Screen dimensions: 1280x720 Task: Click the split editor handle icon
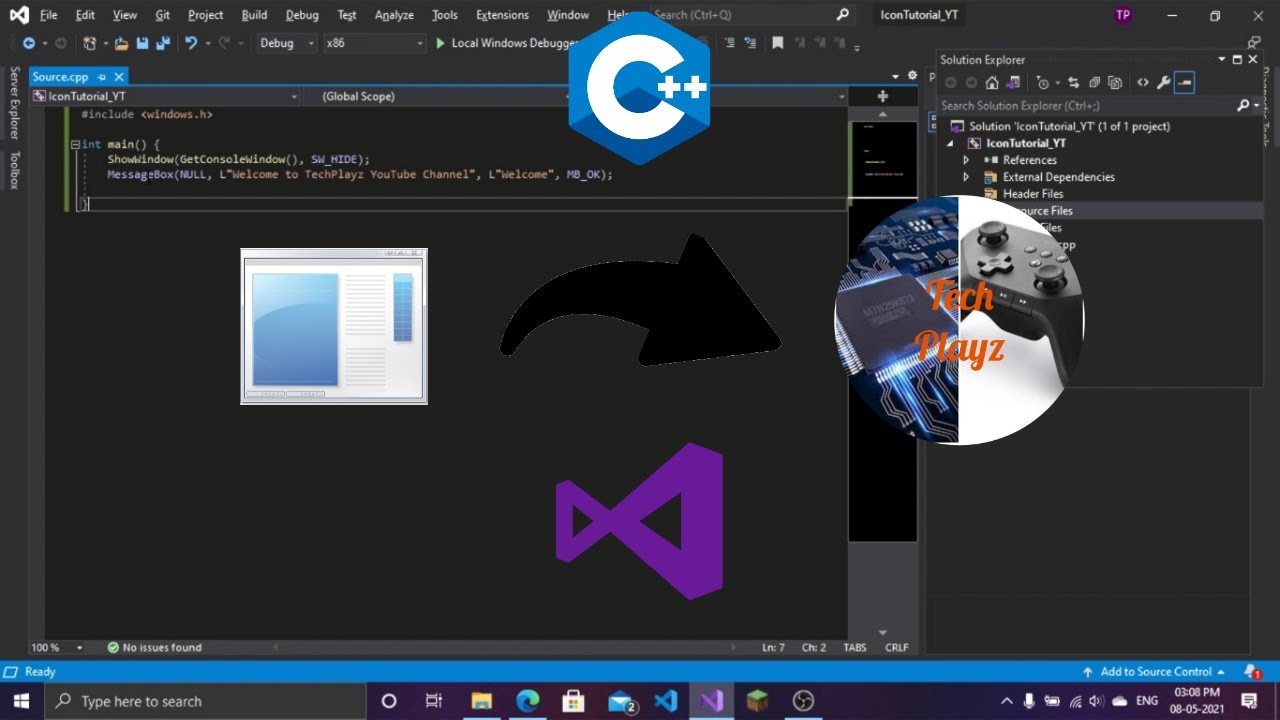coord(882,96)
